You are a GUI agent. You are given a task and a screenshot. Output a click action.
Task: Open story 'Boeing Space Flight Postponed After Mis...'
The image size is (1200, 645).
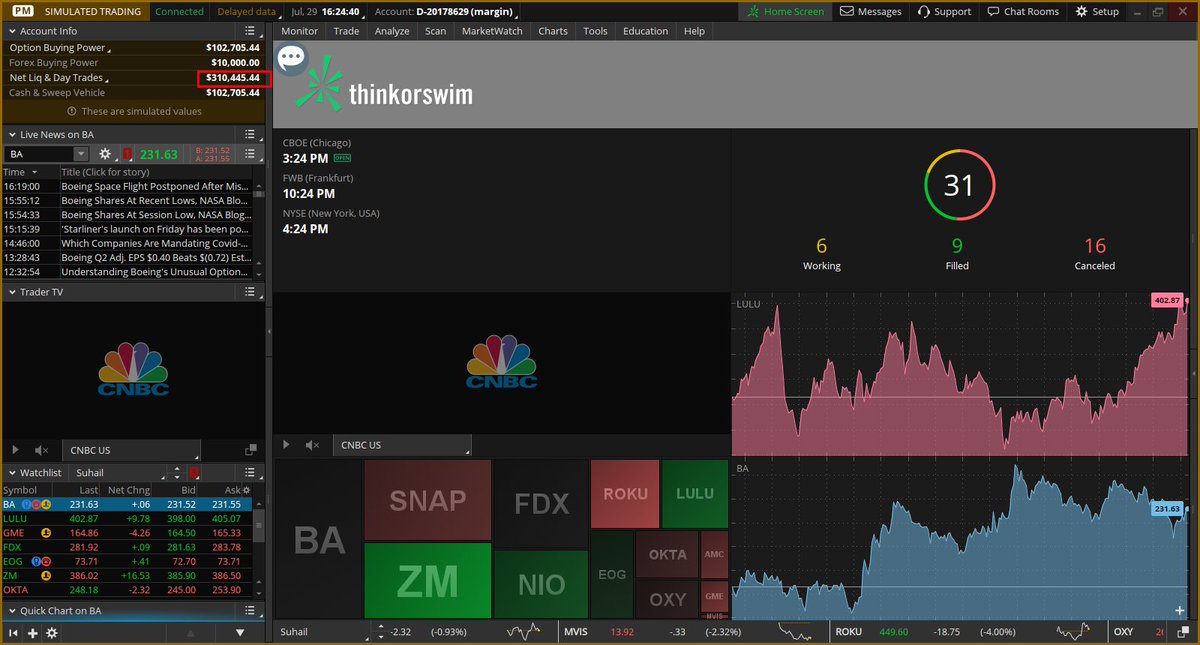pos(153,186)
